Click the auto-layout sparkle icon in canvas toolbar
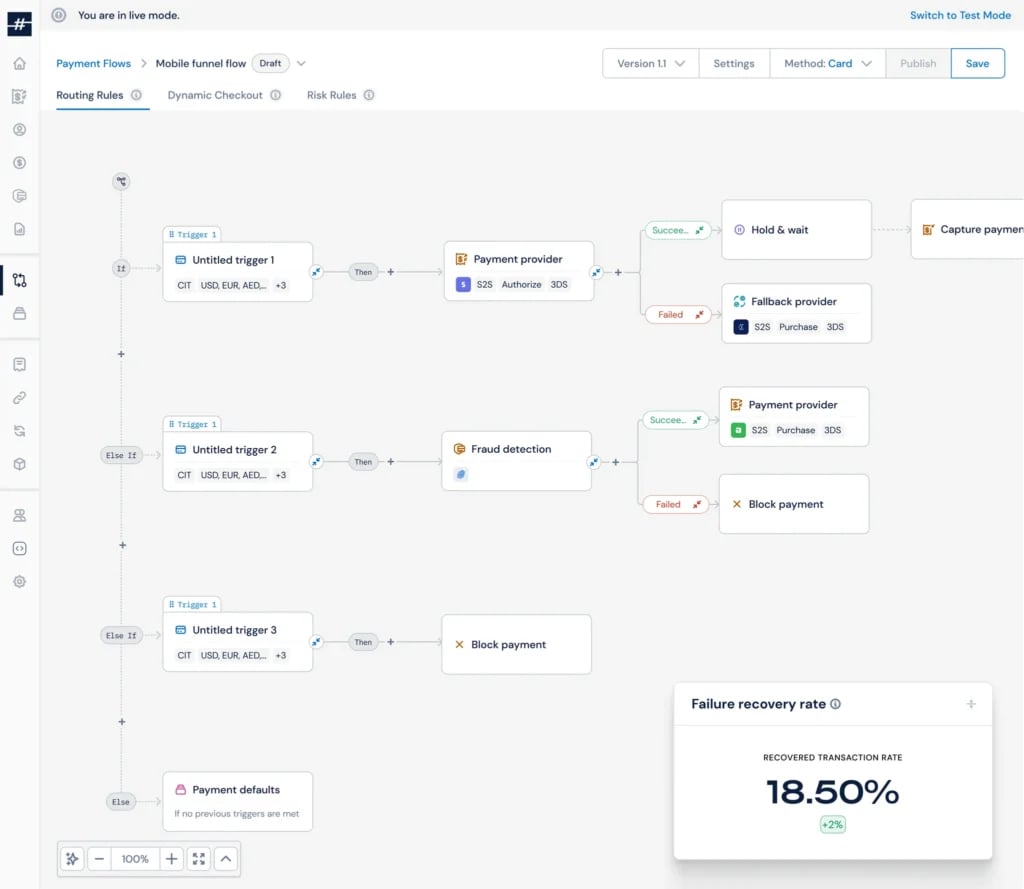Screen dimensions: 1024x889 pos(71,858)
